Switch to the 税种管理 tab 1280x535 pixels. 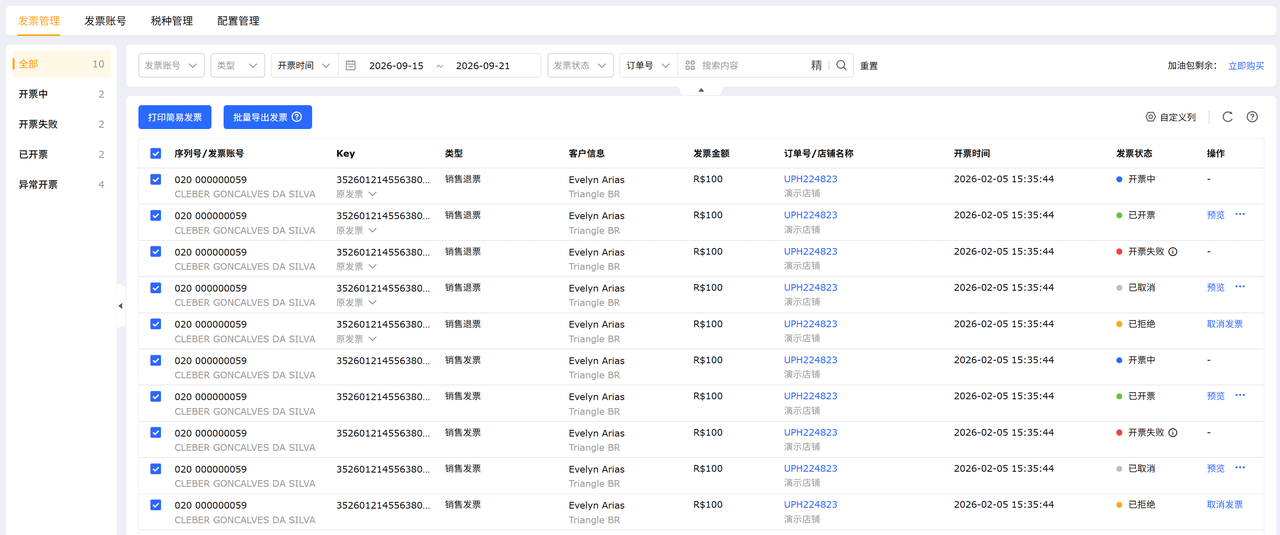[171, 20]
